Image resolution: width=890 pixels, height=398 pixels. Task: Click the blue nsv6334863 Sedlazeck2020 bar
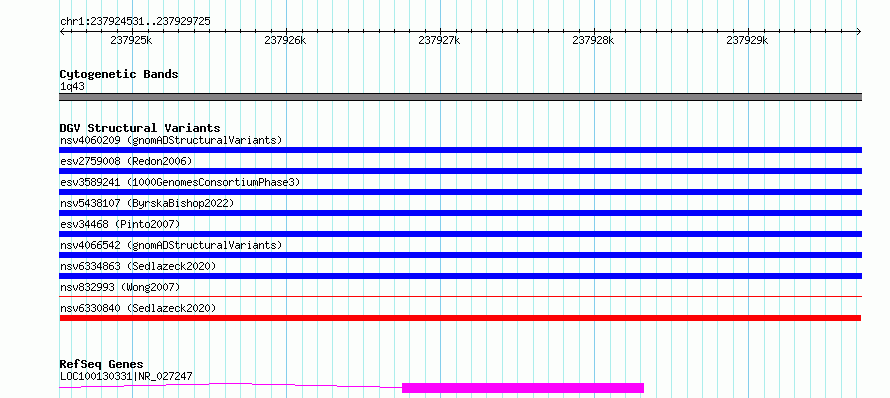tap(460, 276)
